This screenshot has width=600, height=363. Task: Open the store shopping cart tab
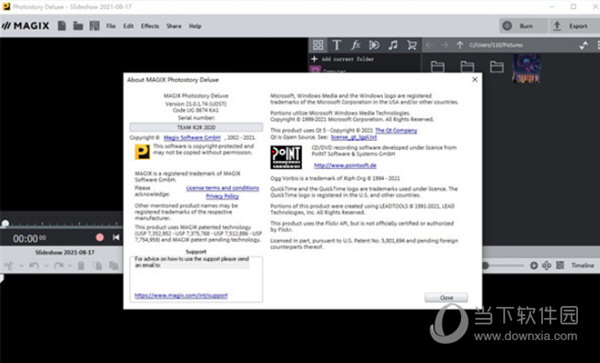[412, 45]
